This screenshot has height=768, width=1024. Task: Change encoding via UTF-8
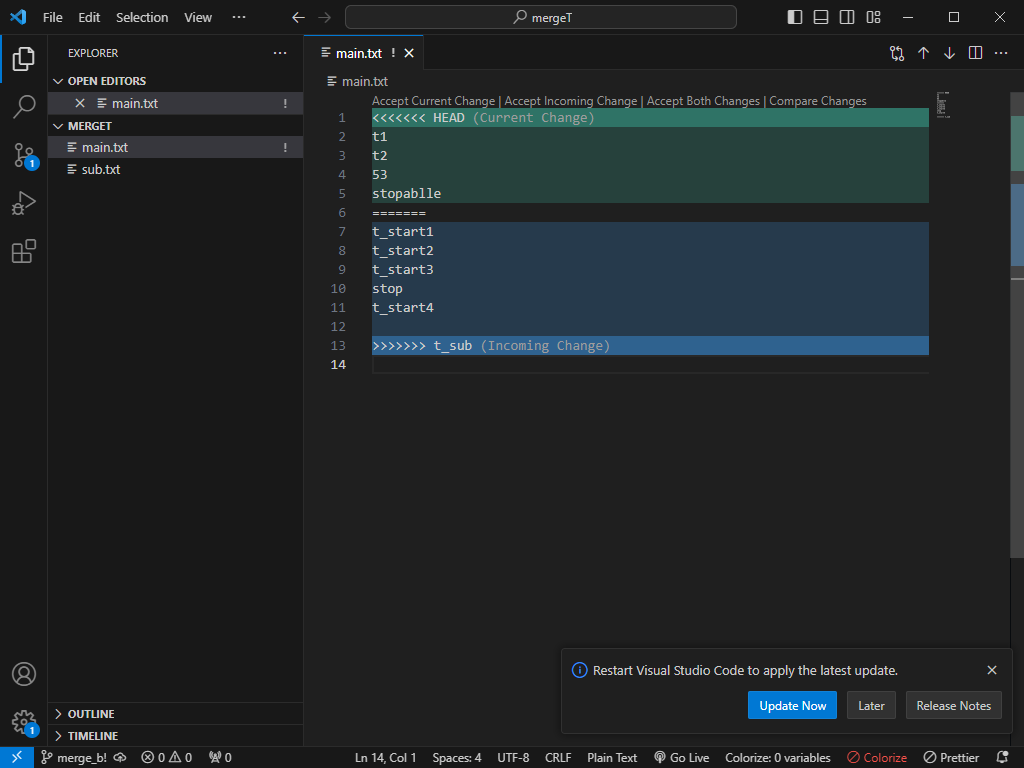click(513, 758)
